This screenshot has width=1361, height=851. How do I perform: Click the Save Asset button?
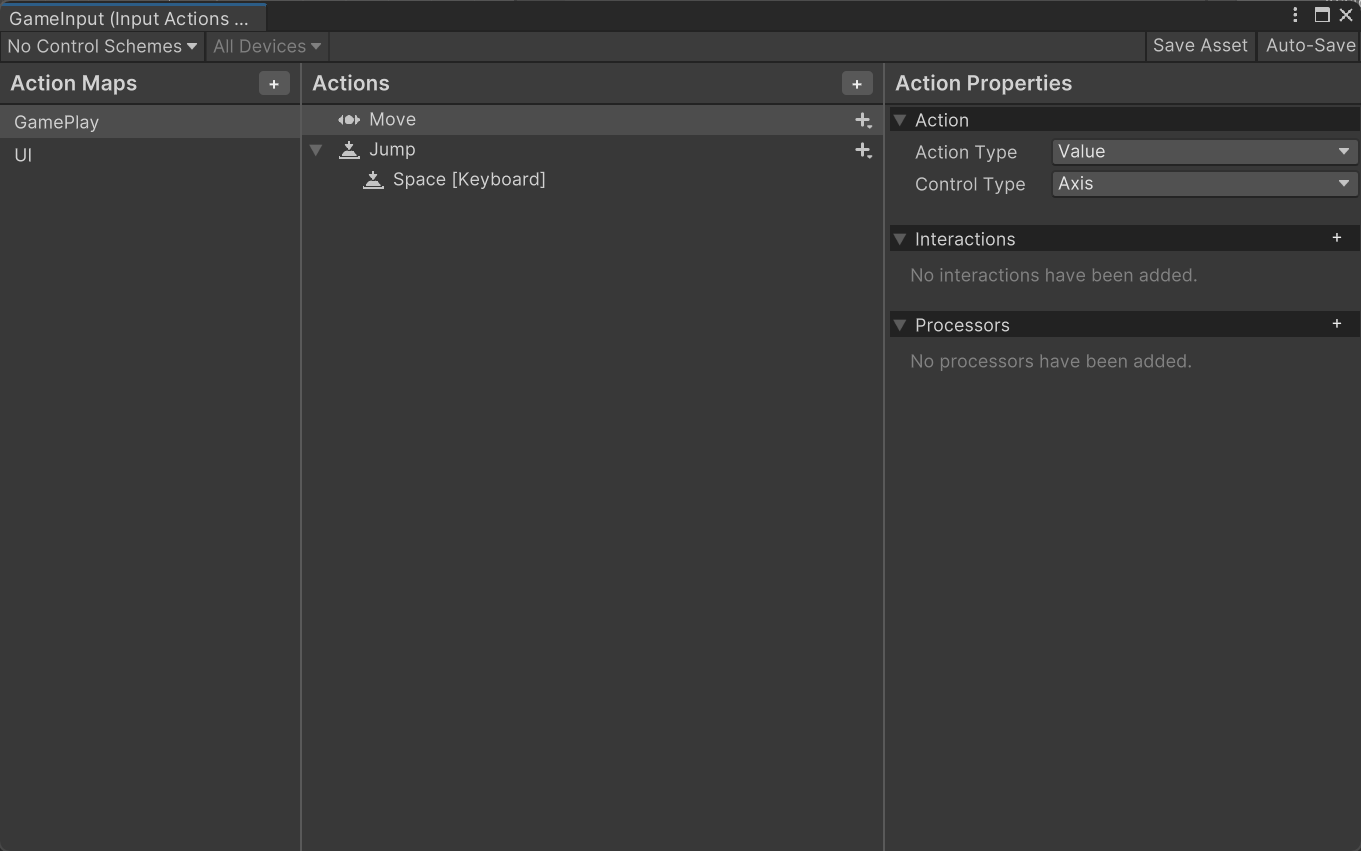coord(1199,45)
